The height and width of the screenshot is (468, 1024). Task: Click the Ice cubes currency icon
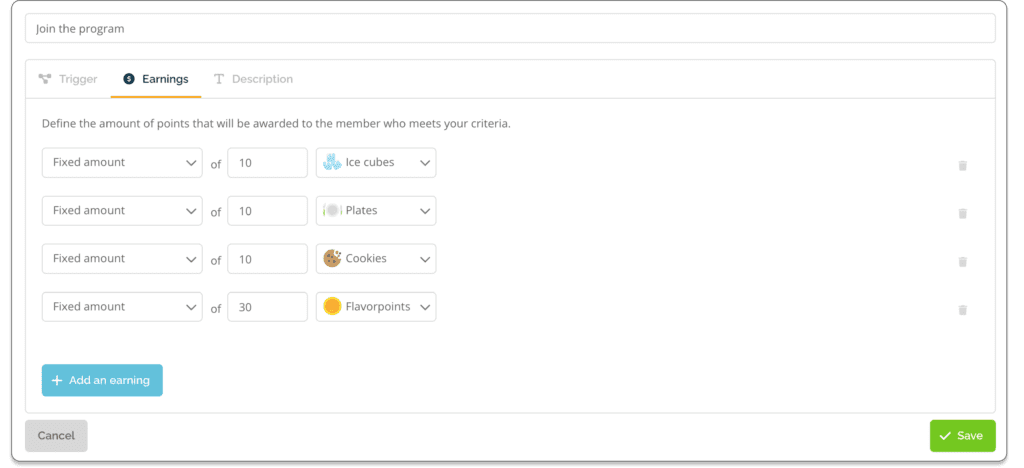[332, 163]
